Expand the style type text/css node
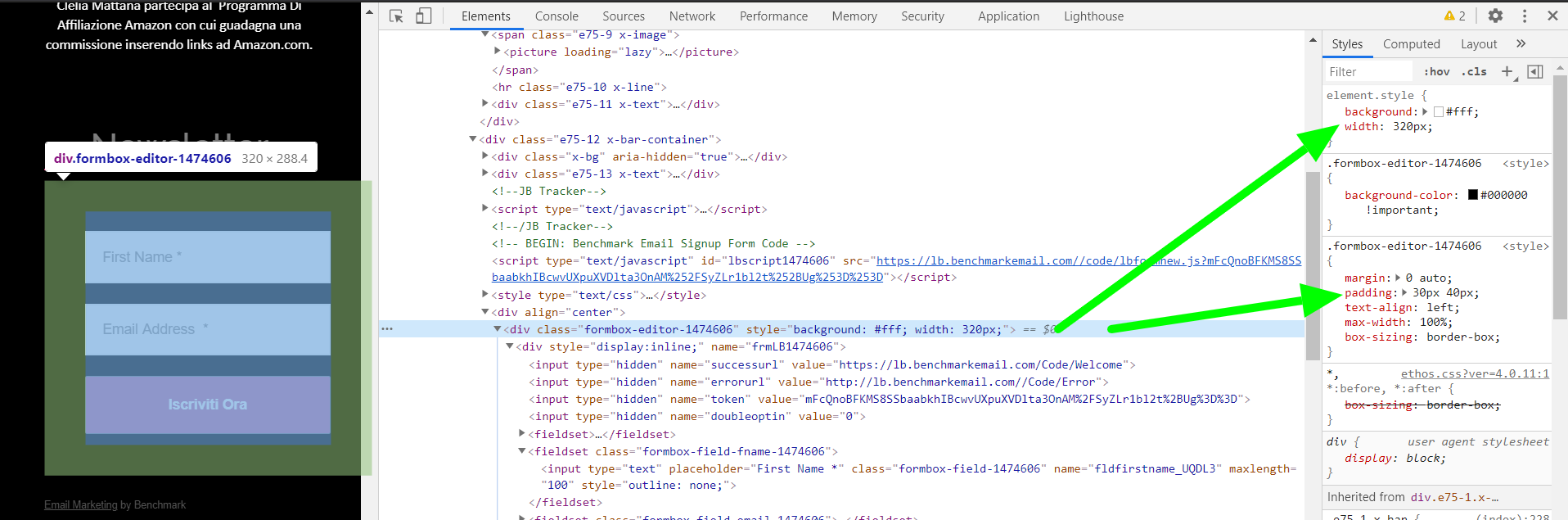The height and width of the screenshot is (520, 1568). point(485,294)
